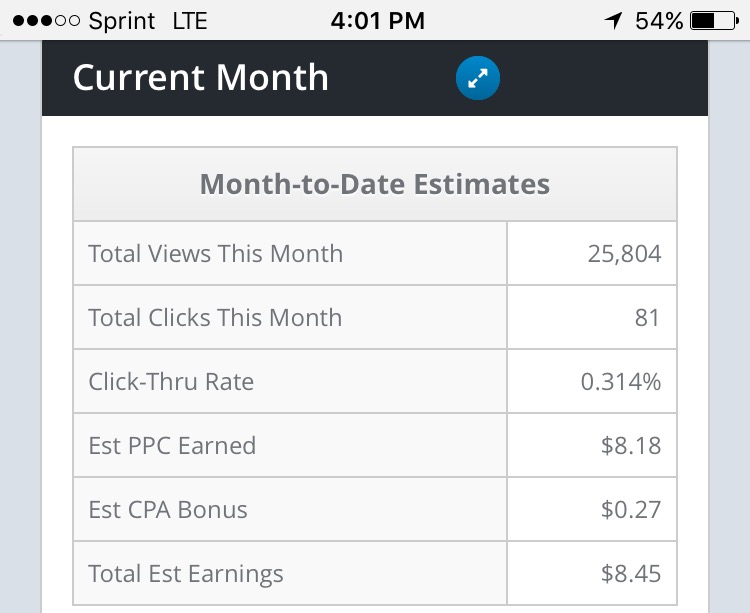
Task: Tap the $8.45 total earnings value
Action: [631, 574]
